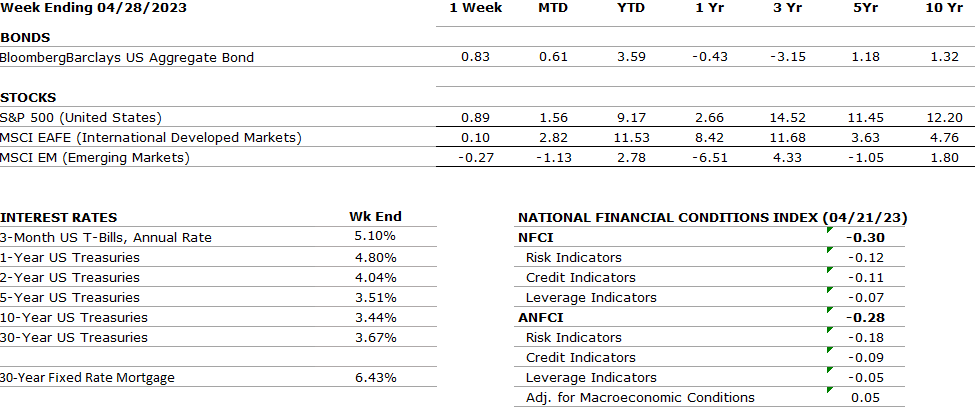Select Leverage Indicators value -0.05 under ANFCI
975x415 pixels.
pyautogui.click(x=866, y=377)
